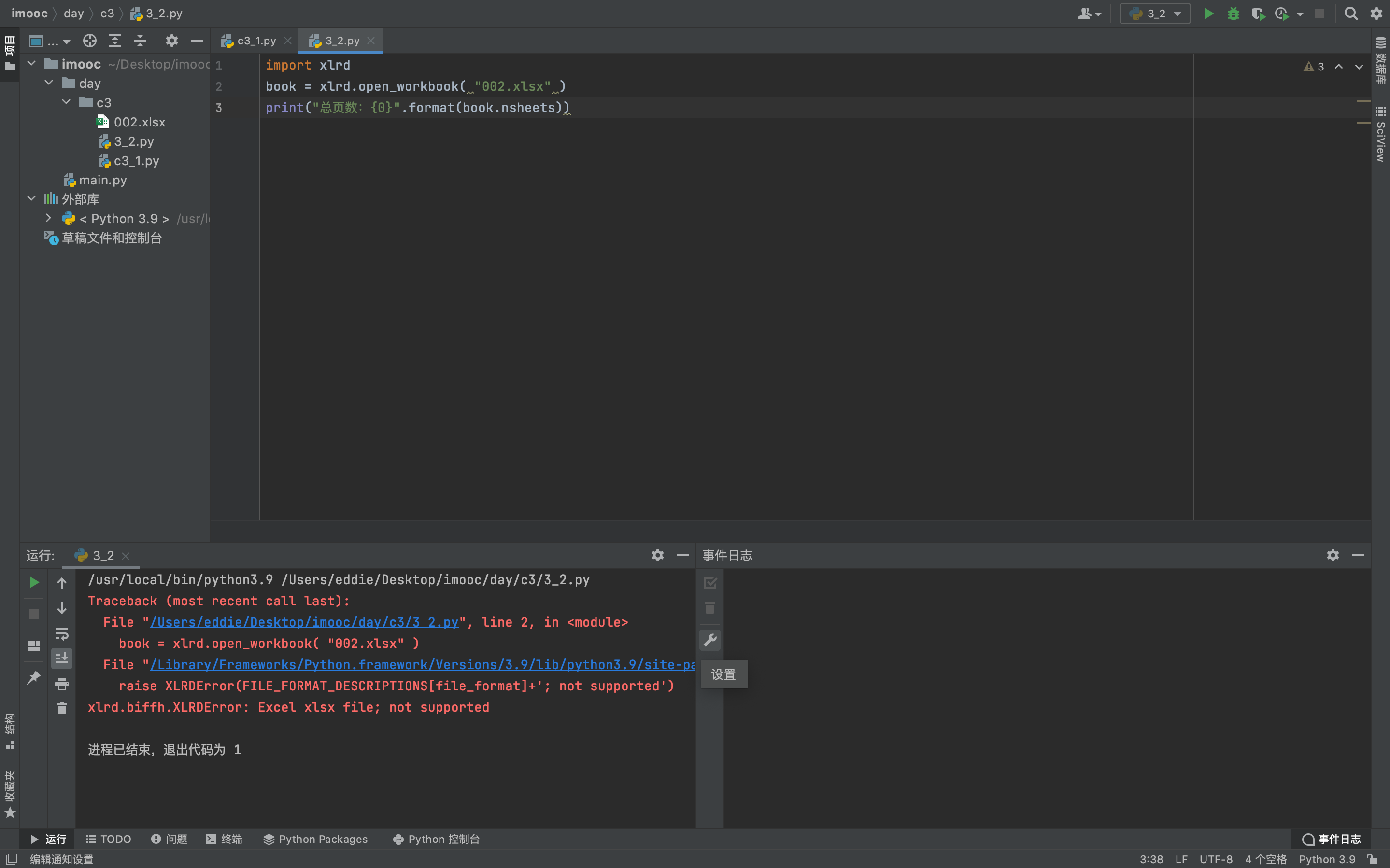Viewport: 1390px width, 868px height.
Task: Open traceback link to 3_2.py file
Action: (304, 622)
